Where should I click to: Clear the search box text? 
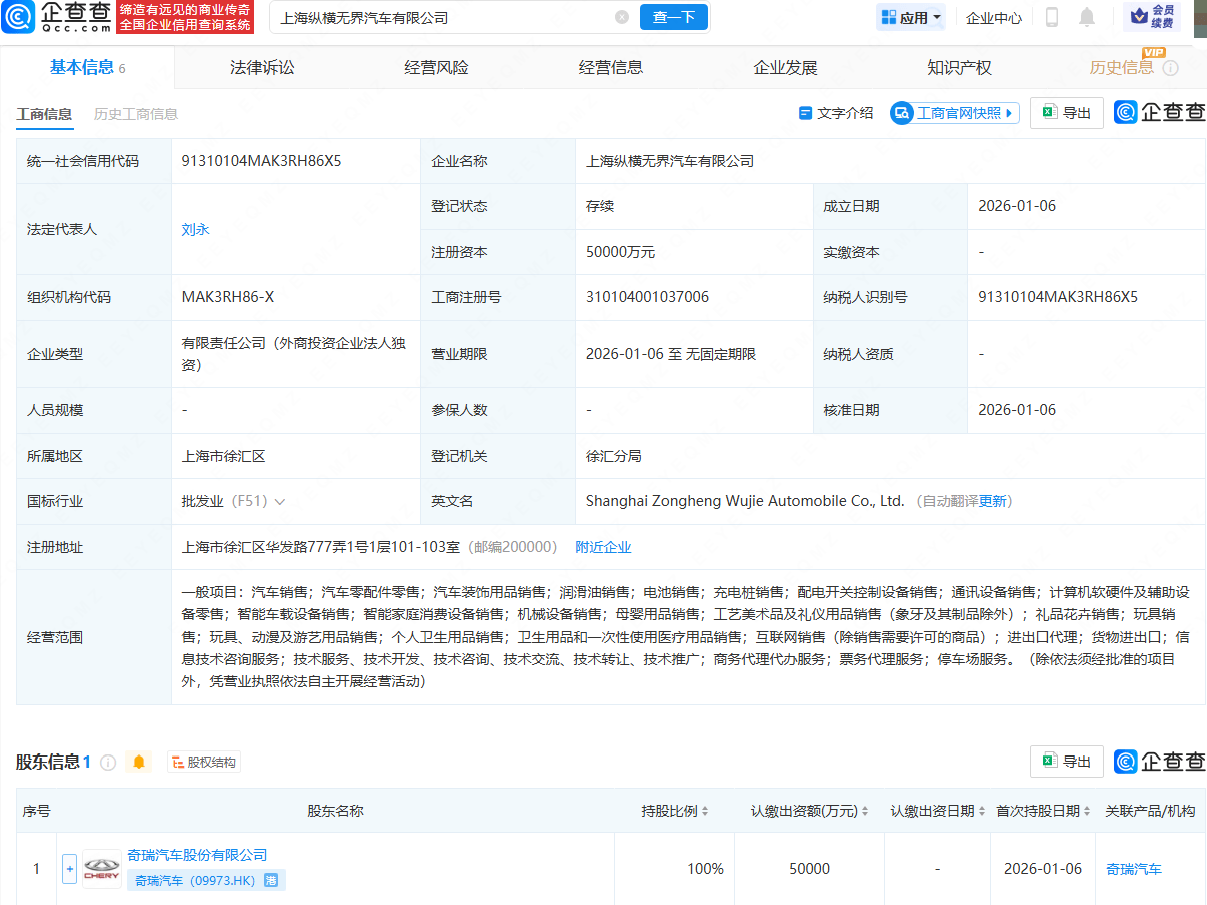622,17
